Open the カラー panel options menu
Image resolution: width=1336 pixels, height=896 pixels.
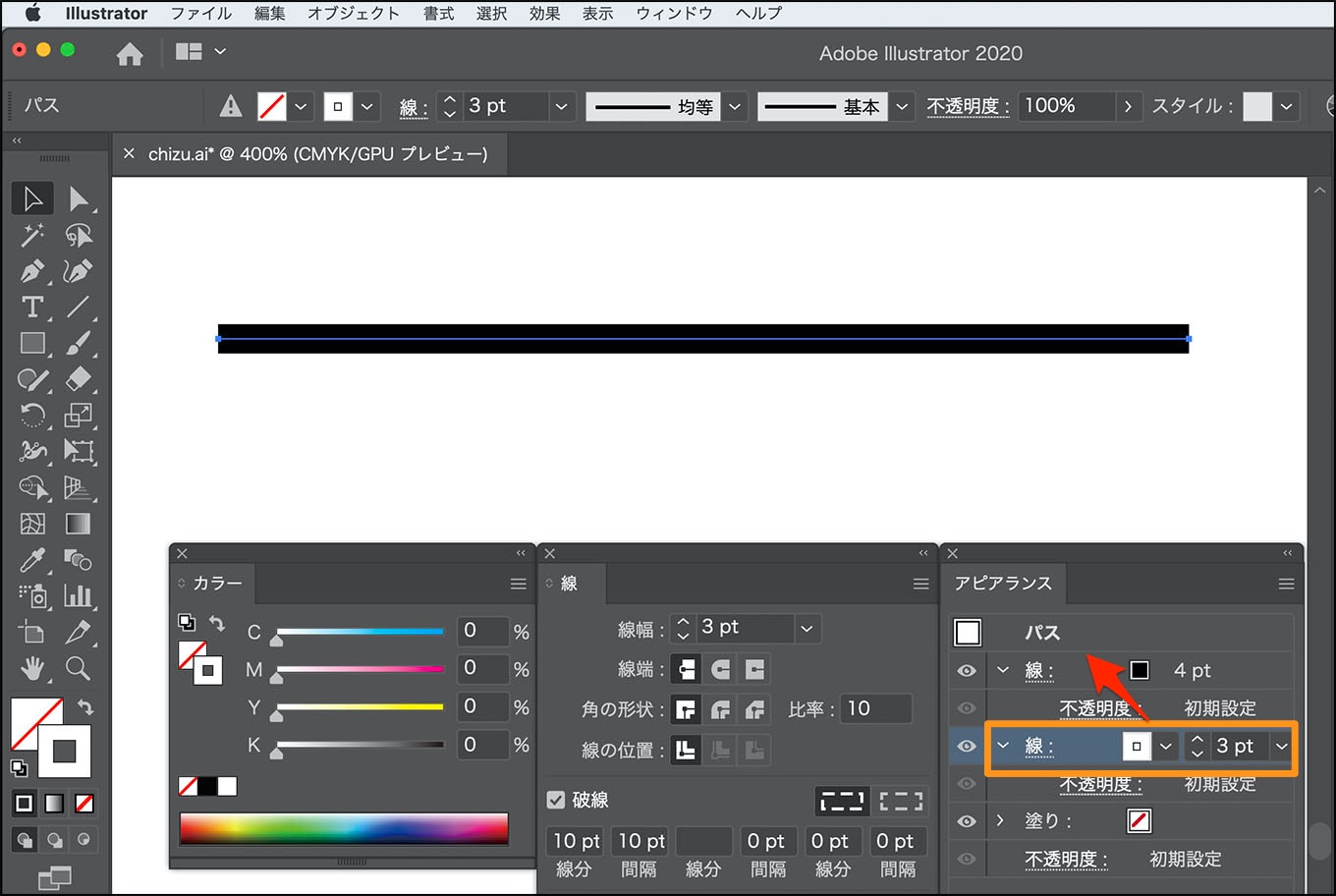pos(519,584)
